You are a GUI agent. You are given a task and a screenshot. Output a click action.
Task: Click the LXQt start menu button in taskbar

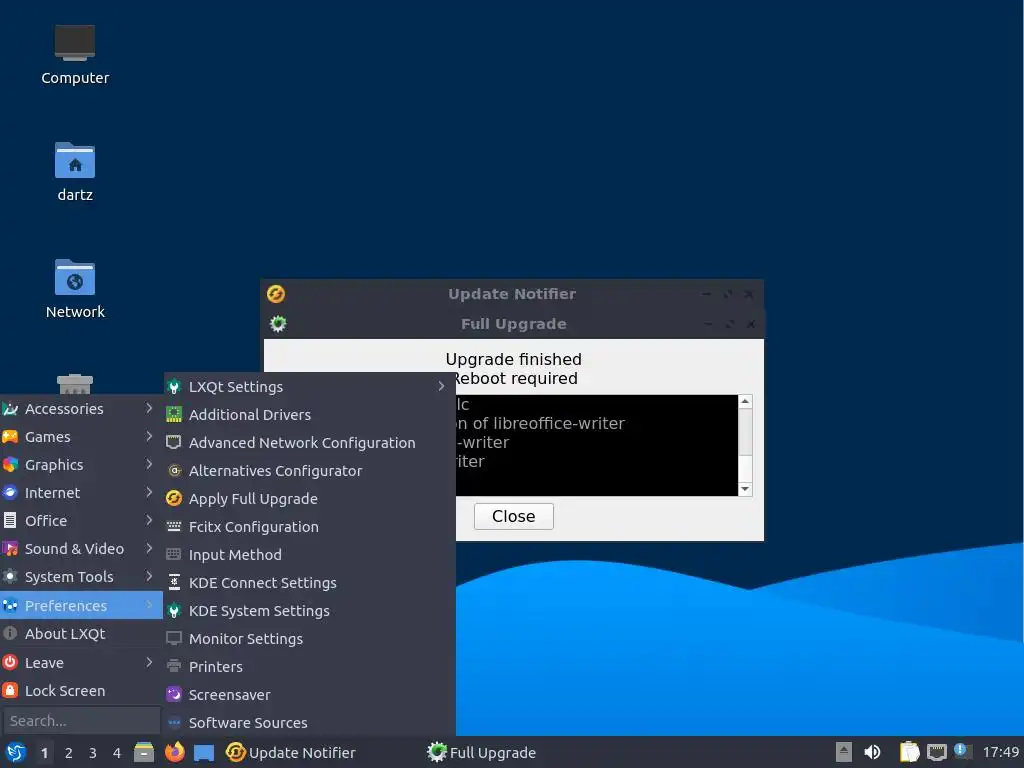coord(16,752)
